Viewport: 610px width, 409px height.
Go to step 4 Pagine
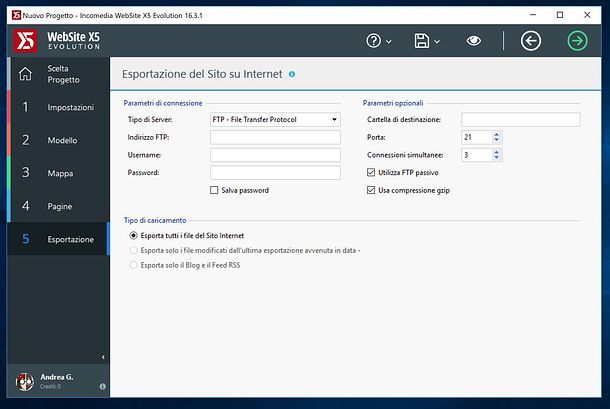pyautogui.click(x=59, y=206)
